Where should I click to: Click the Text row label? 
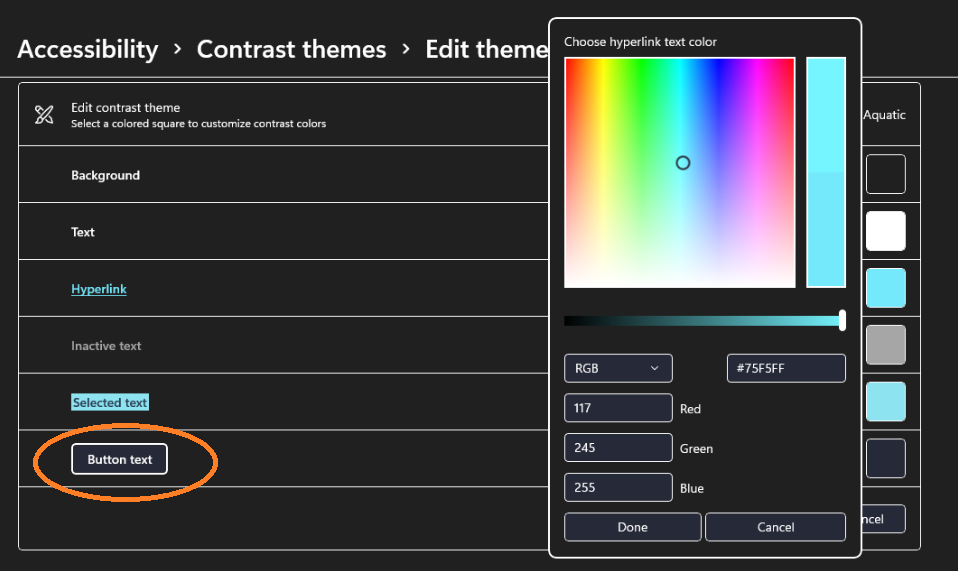(x=82, y=232)
